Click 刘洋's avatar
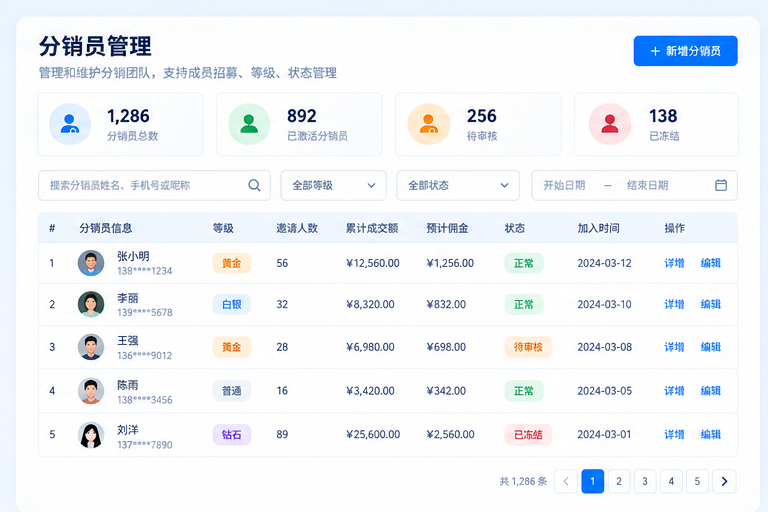Image resolution: width=768 pixels, height=512 pixels. (x=91, y=435)
